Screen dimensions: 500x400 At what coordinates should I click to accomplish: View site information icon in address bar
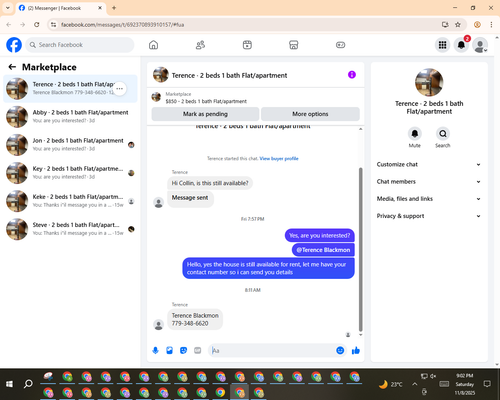pyautogui.click(x=53, y=25)
